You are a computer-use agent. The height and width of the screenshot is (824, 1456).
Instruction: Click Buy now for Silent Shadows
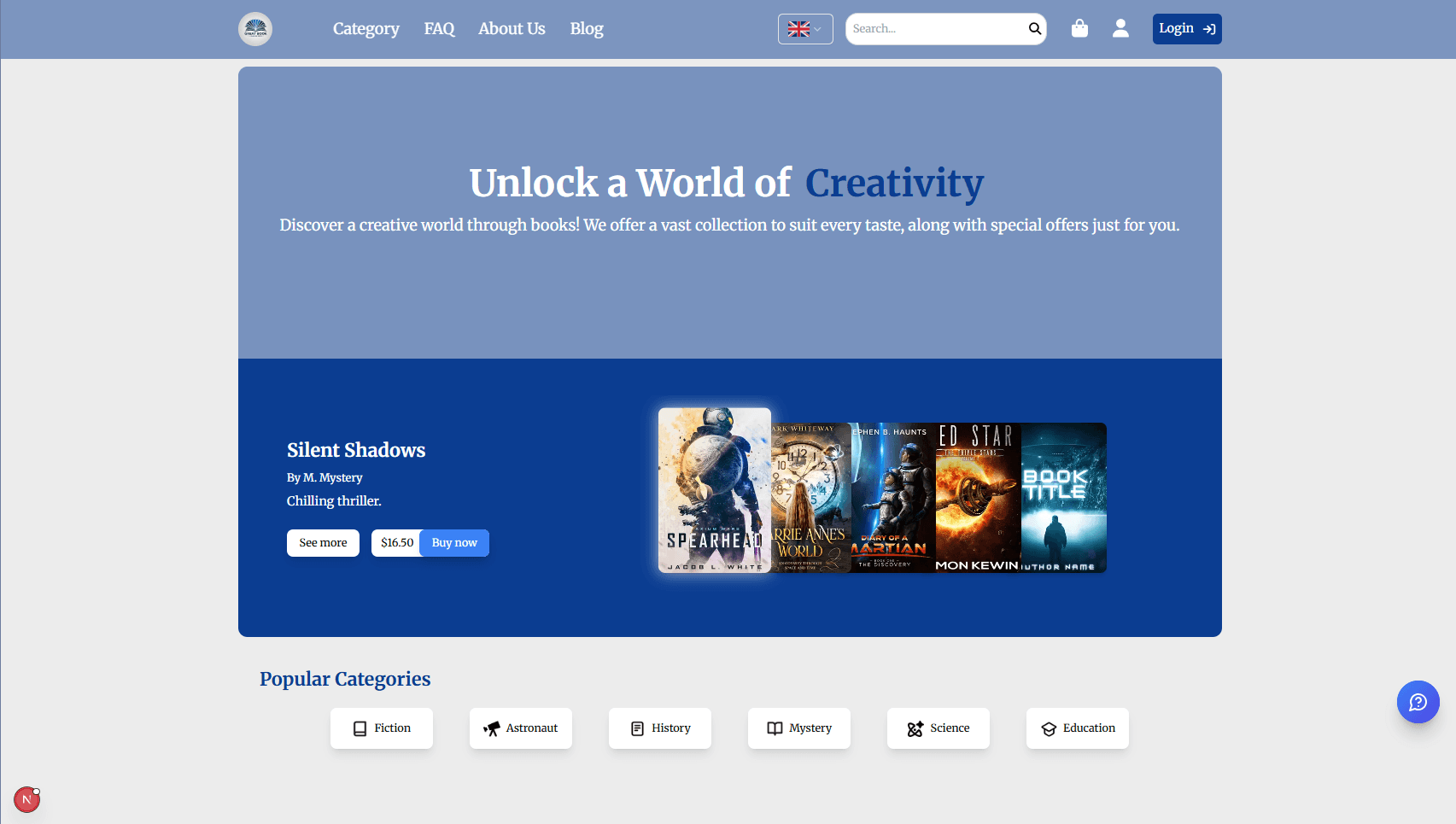(x=453, y=542)
